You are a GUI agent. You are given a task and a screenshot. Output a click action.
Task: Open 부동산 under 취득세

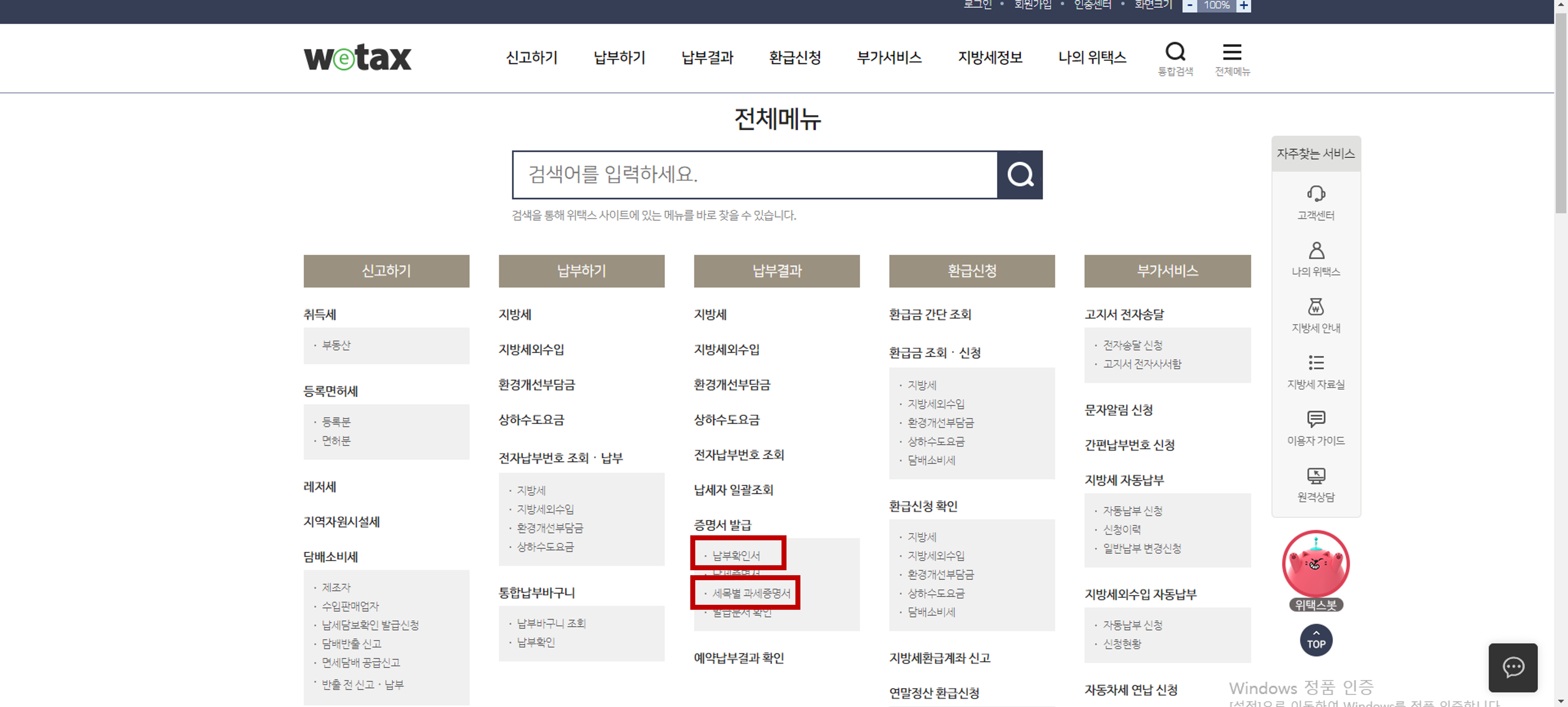click(x=336, y=345)
